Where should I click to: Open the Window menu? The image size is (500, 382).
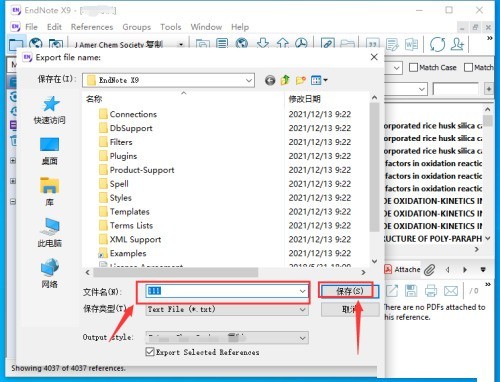click(206, 27)
